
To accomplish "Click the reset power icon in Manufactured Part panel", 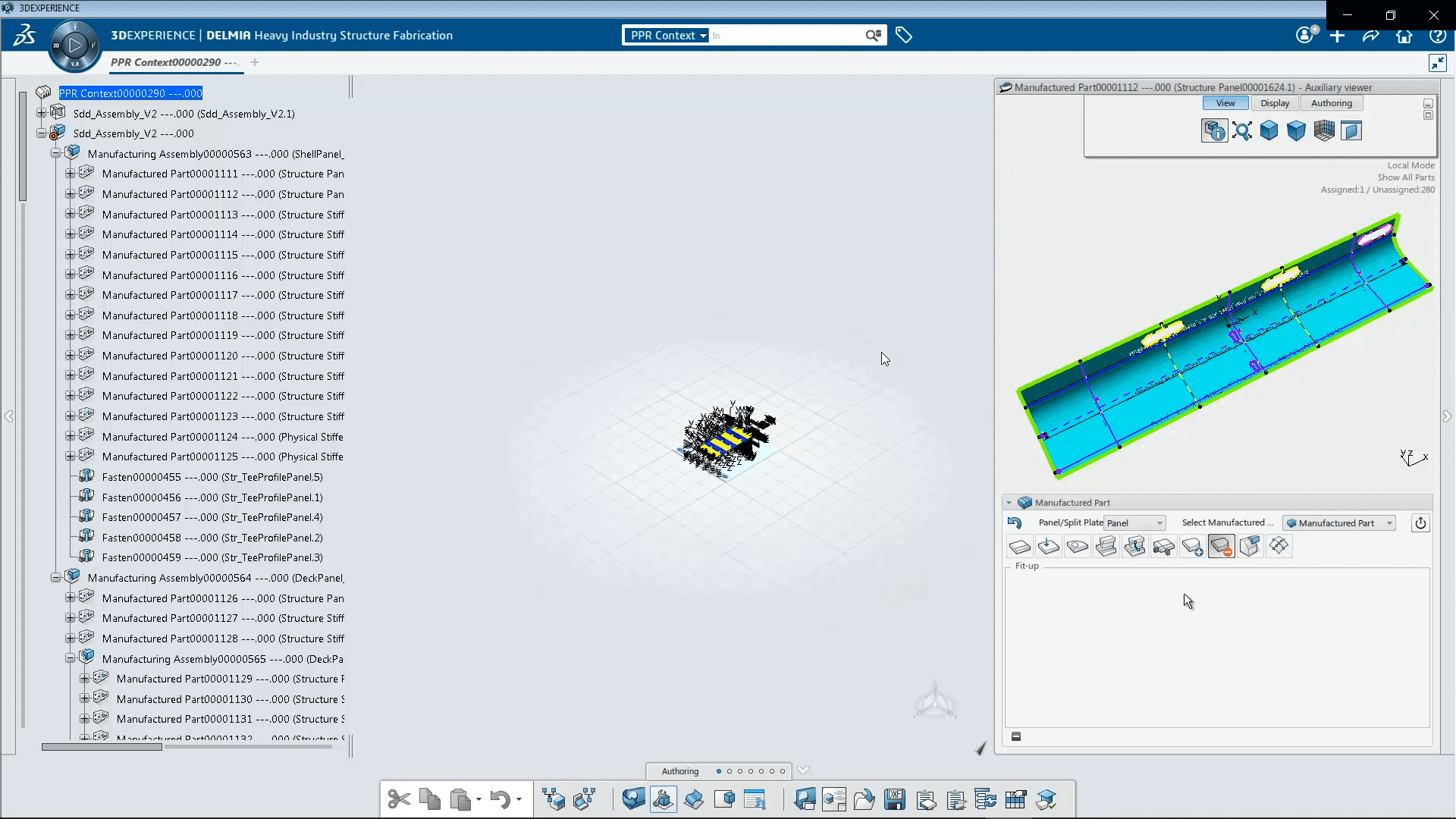I will point(1420,523).
